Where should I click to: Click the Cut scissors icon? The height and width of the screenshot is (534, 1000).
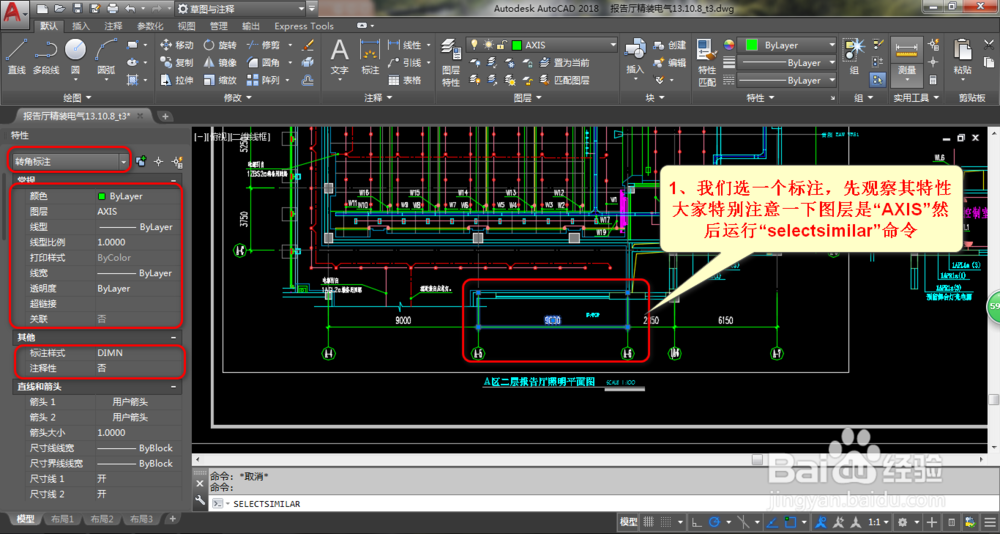tap(989, 45)
